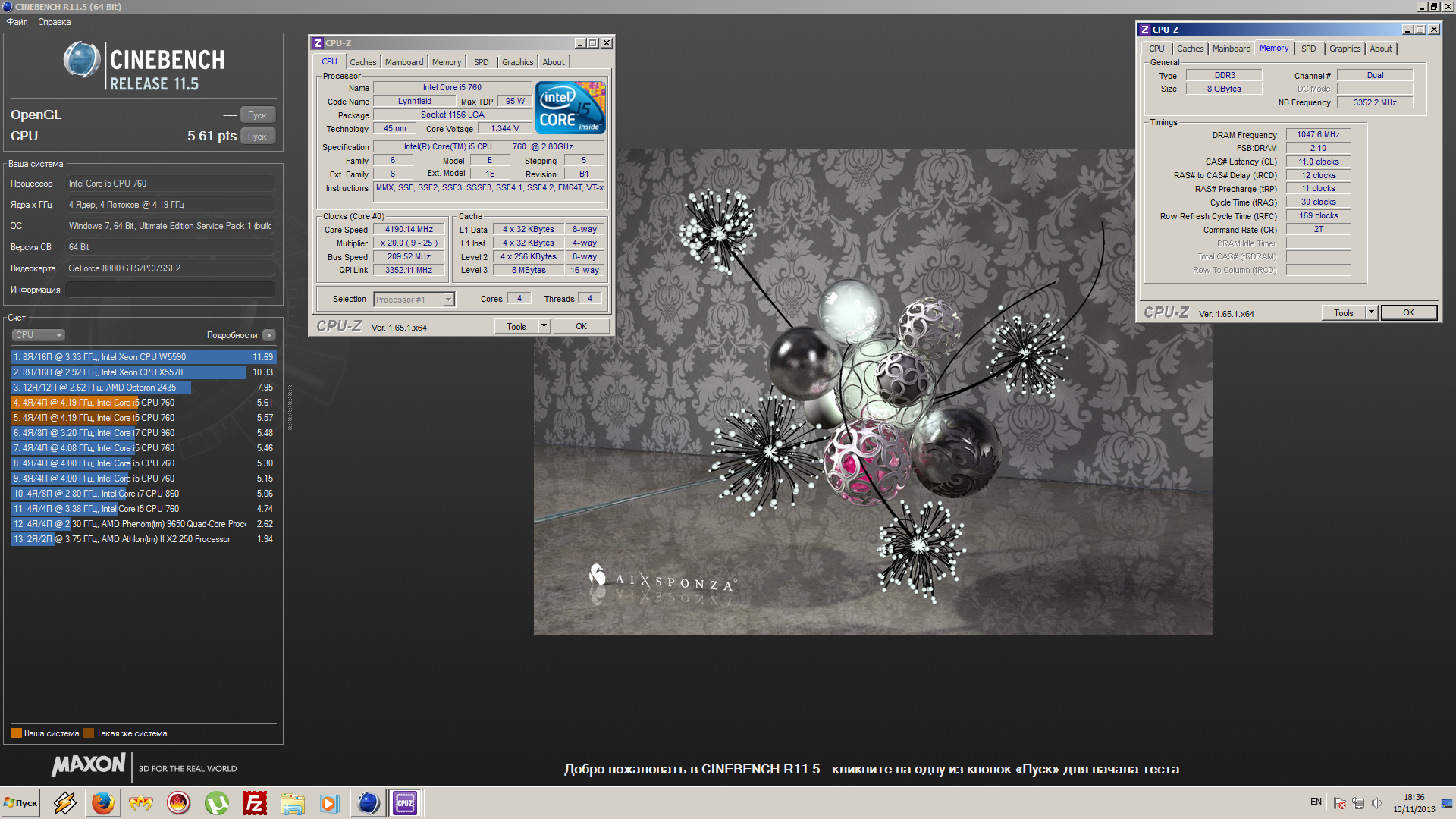Screen dimensions: 1456x819
Task: Click the MAXON logo
Action: 89,764
